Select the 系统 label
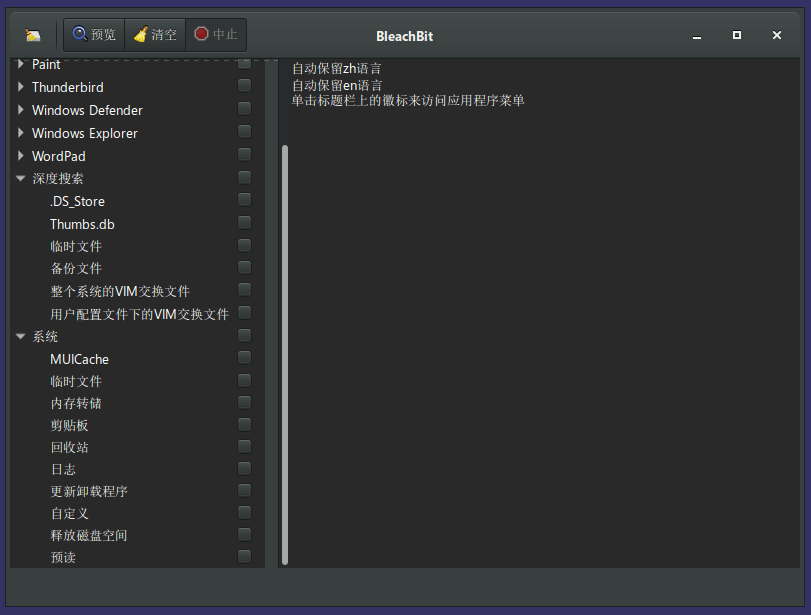This screenshot has width=811, height=615. pos(45,337)
